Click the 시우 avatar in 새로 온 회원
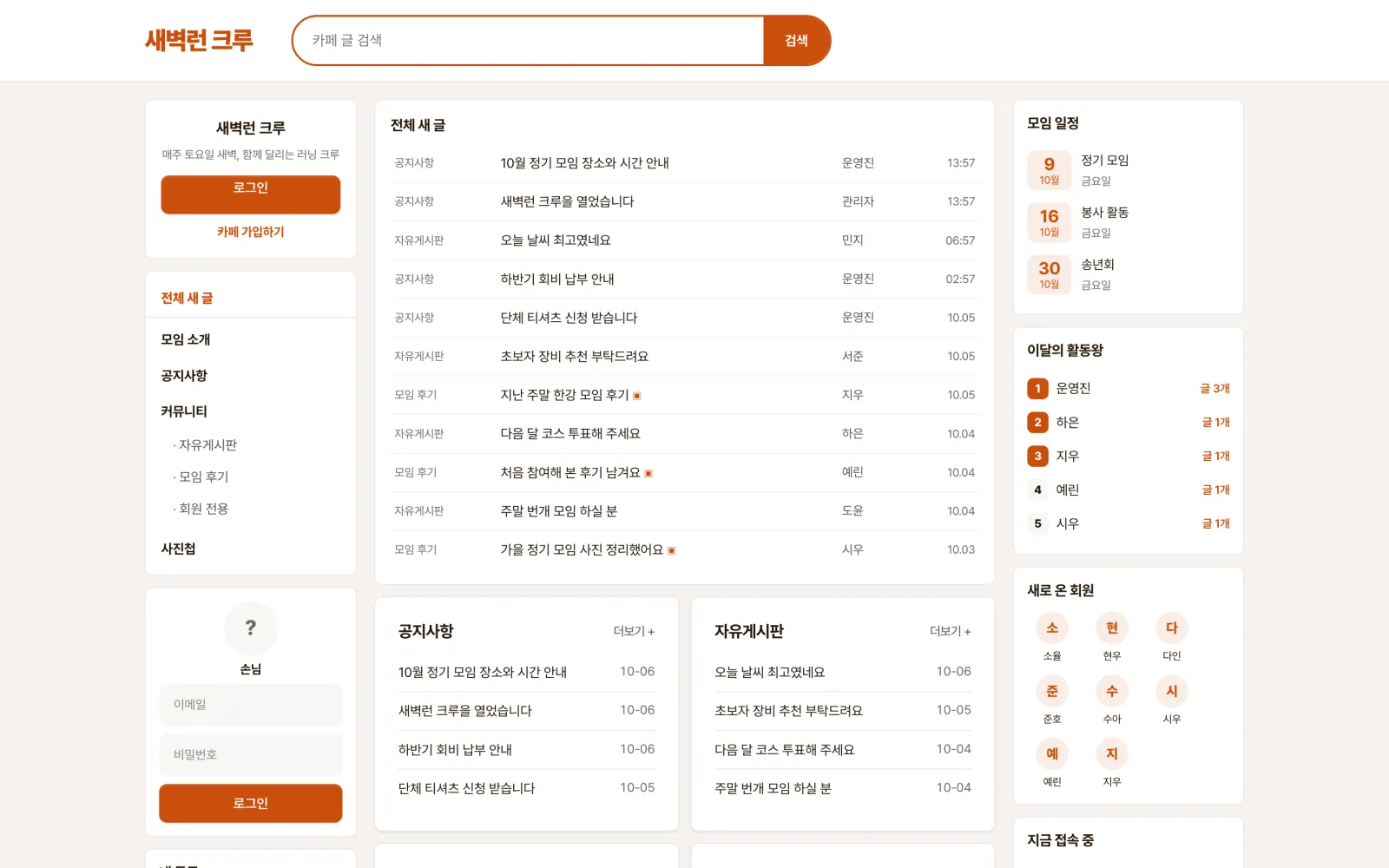The height and width of the screenshot is (868, 1389). pyautogui.click(x=1172, y=691)
